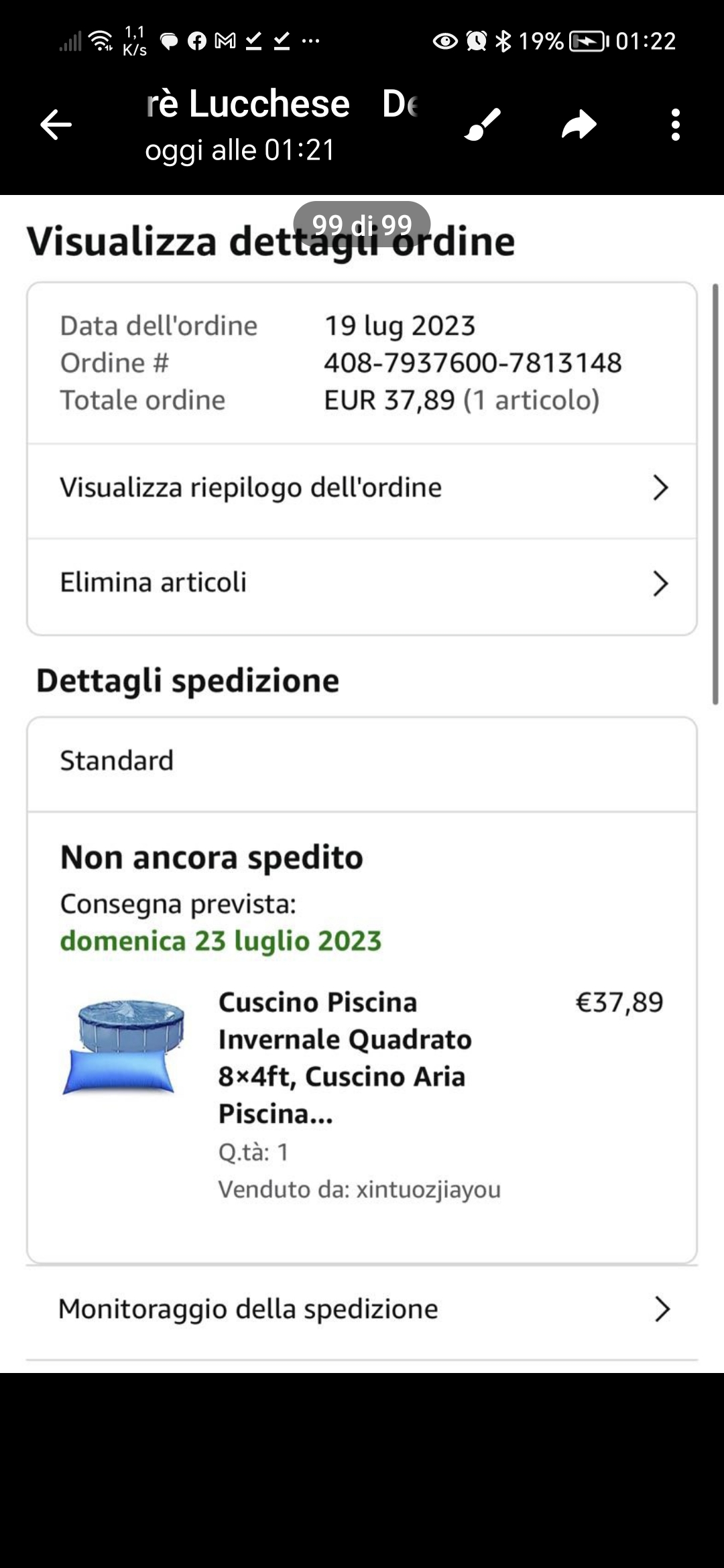
Task: Tap the Facebook notification icon
Action: pos(197,41)
